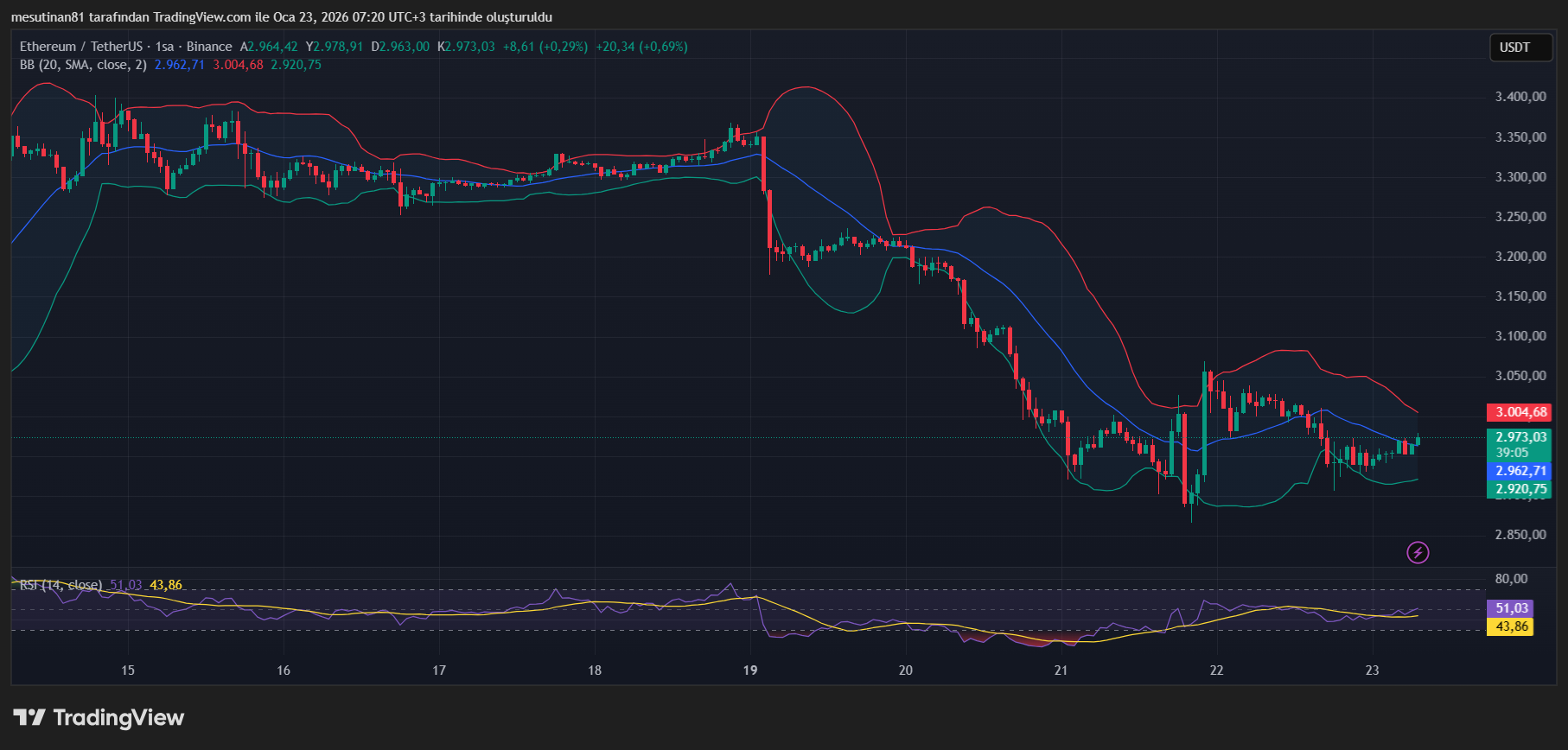Click the 43,86 value in RSI legend
1568x750 pixels.
(x=166, y=585)
